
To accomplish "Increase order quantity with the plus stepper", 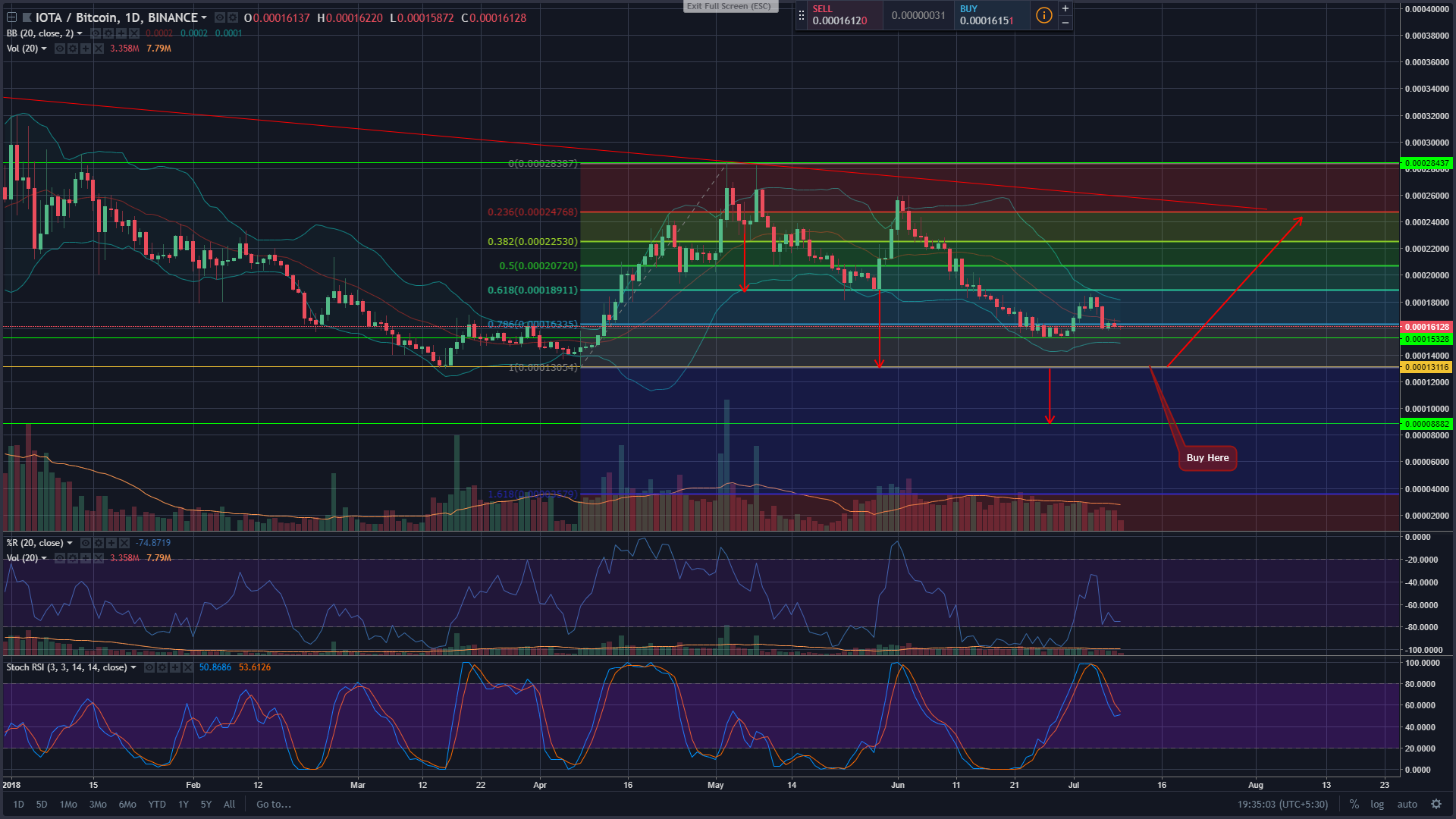I will pos(1065,8).
